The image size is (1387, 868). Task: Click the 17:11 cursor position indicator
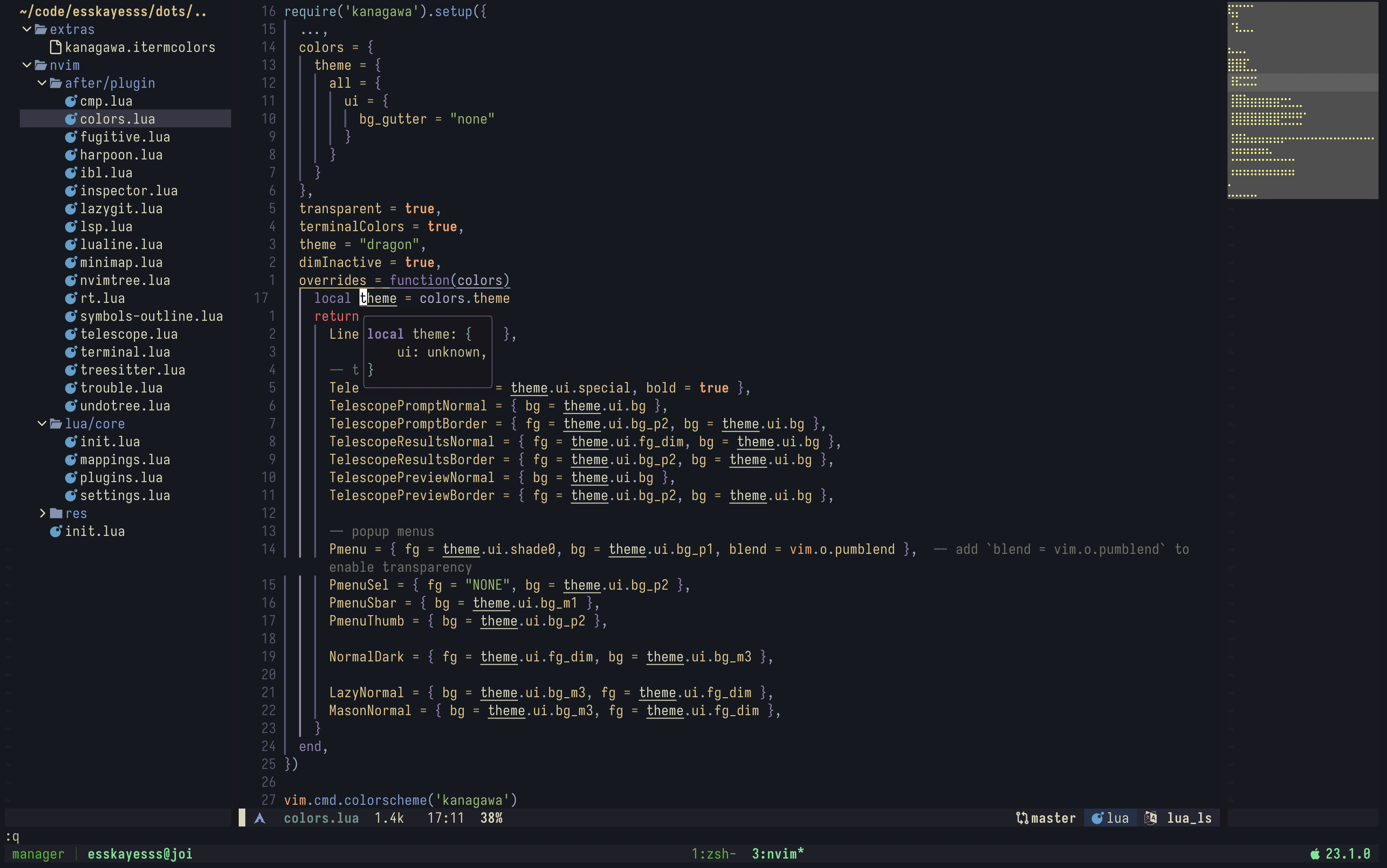(445, 818)
